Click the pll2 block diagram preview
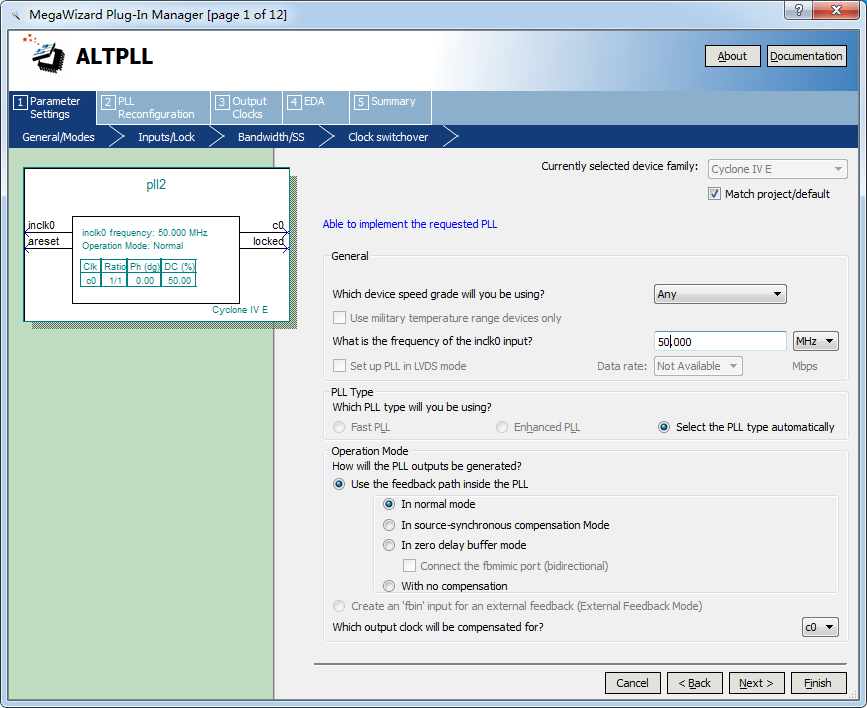The height and width of the screenshot is (708, 867). click(x=156, y=244)
